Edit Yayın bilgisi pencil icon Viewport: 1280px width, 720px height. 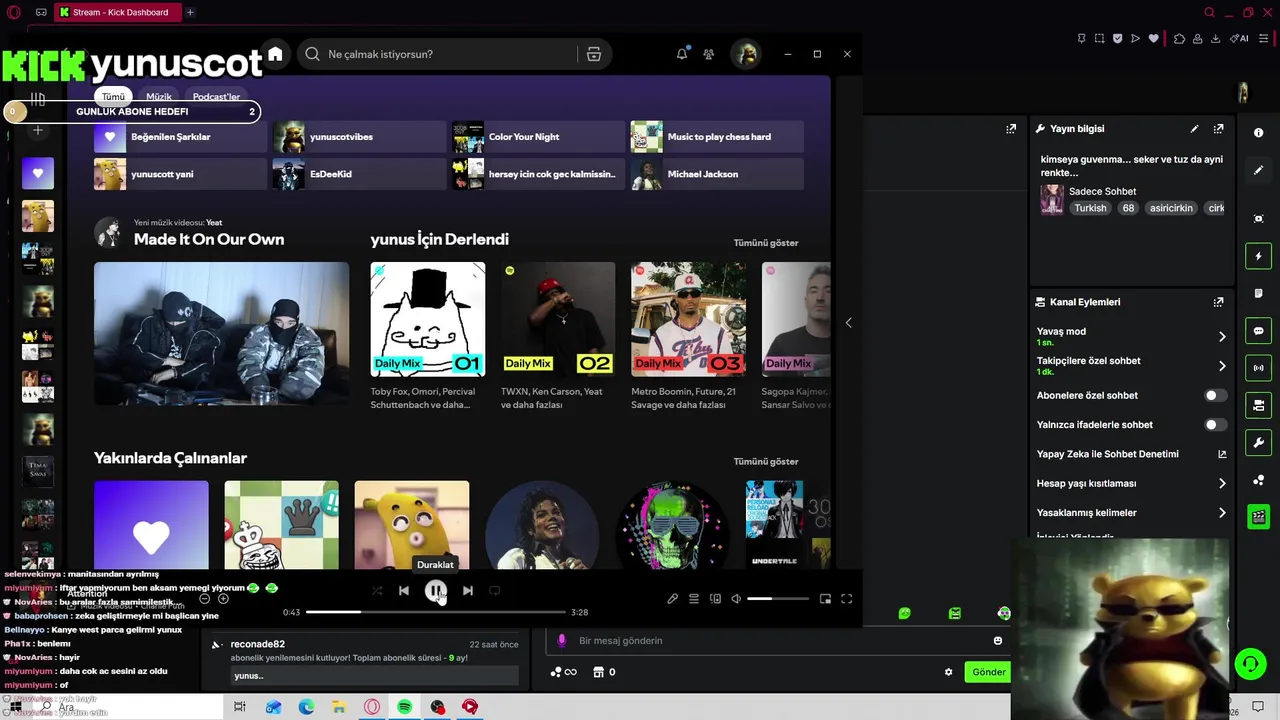pos(1194,129)
